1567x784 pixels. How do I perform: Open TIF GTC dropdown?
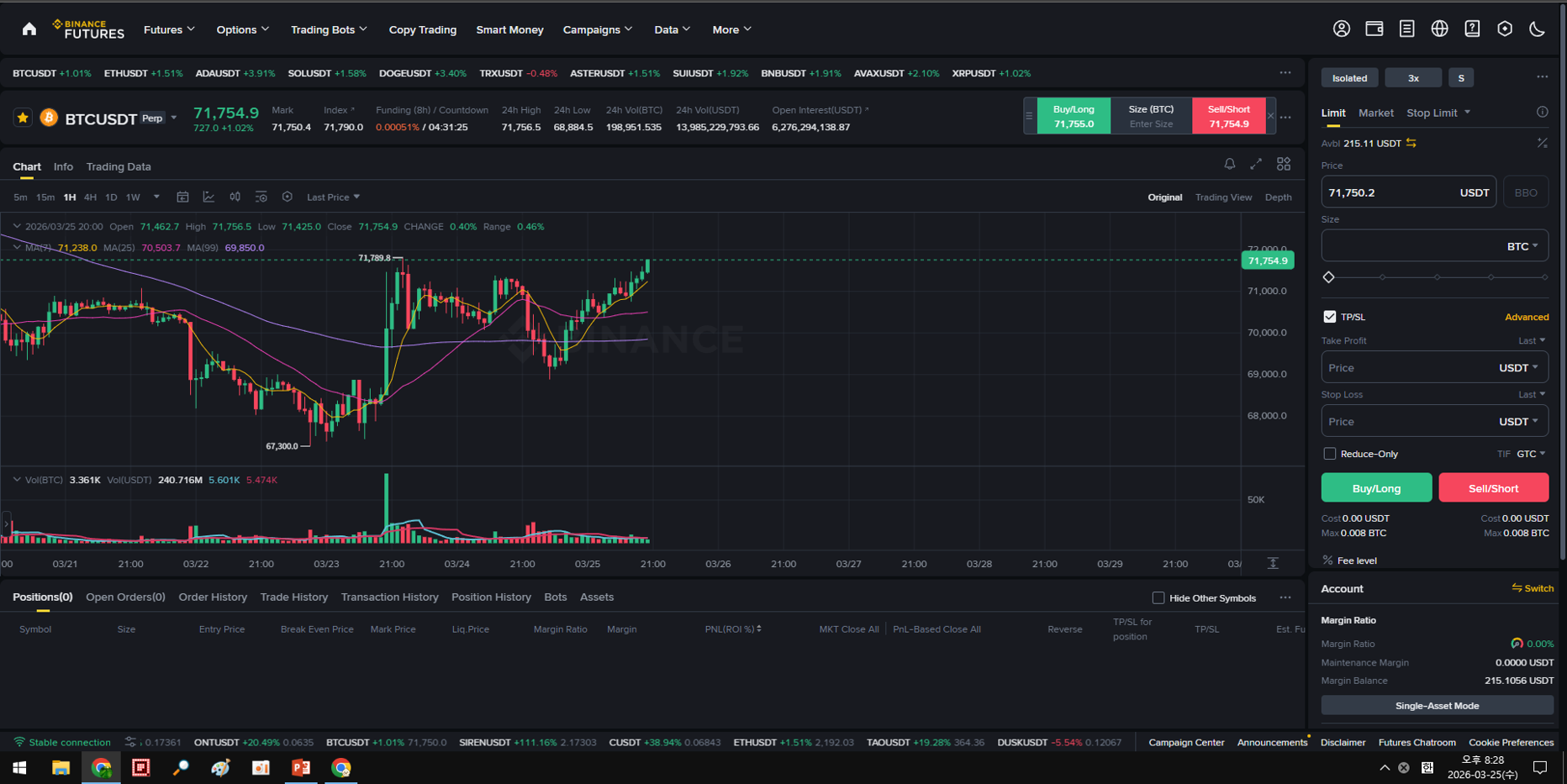1530,454
